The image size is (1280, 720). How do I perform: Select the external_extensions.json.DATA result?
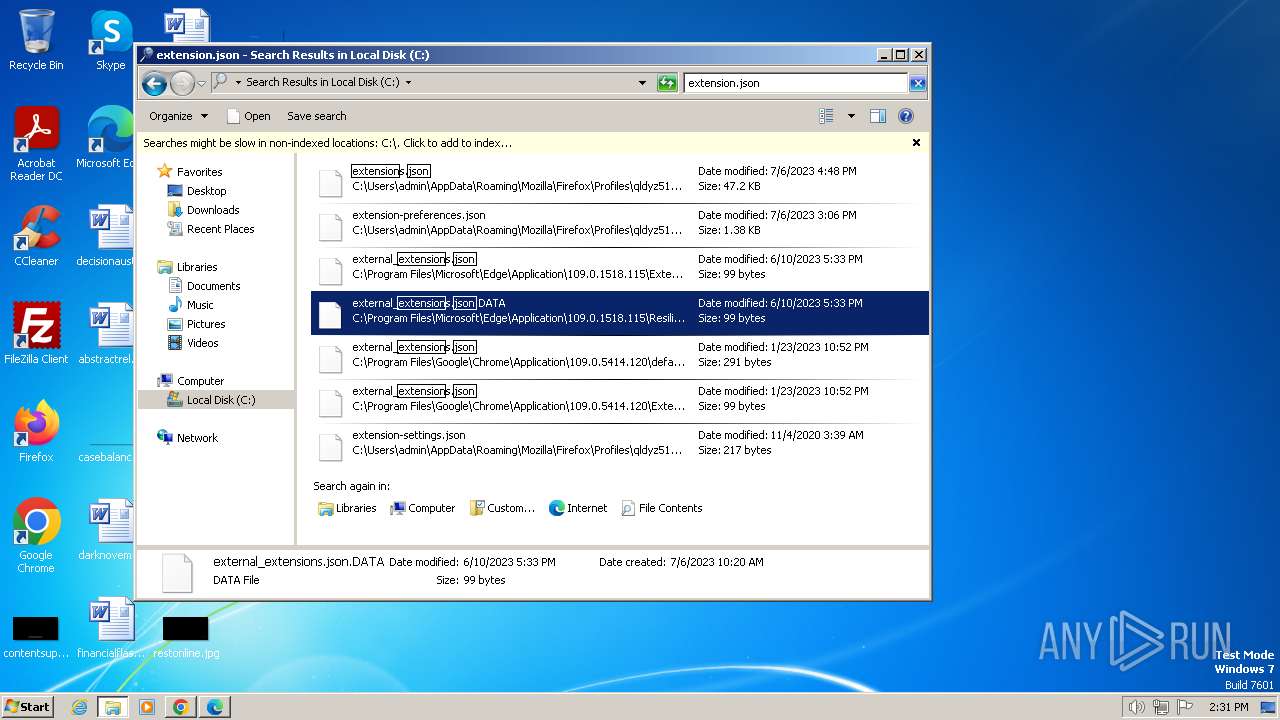(620, 313)
